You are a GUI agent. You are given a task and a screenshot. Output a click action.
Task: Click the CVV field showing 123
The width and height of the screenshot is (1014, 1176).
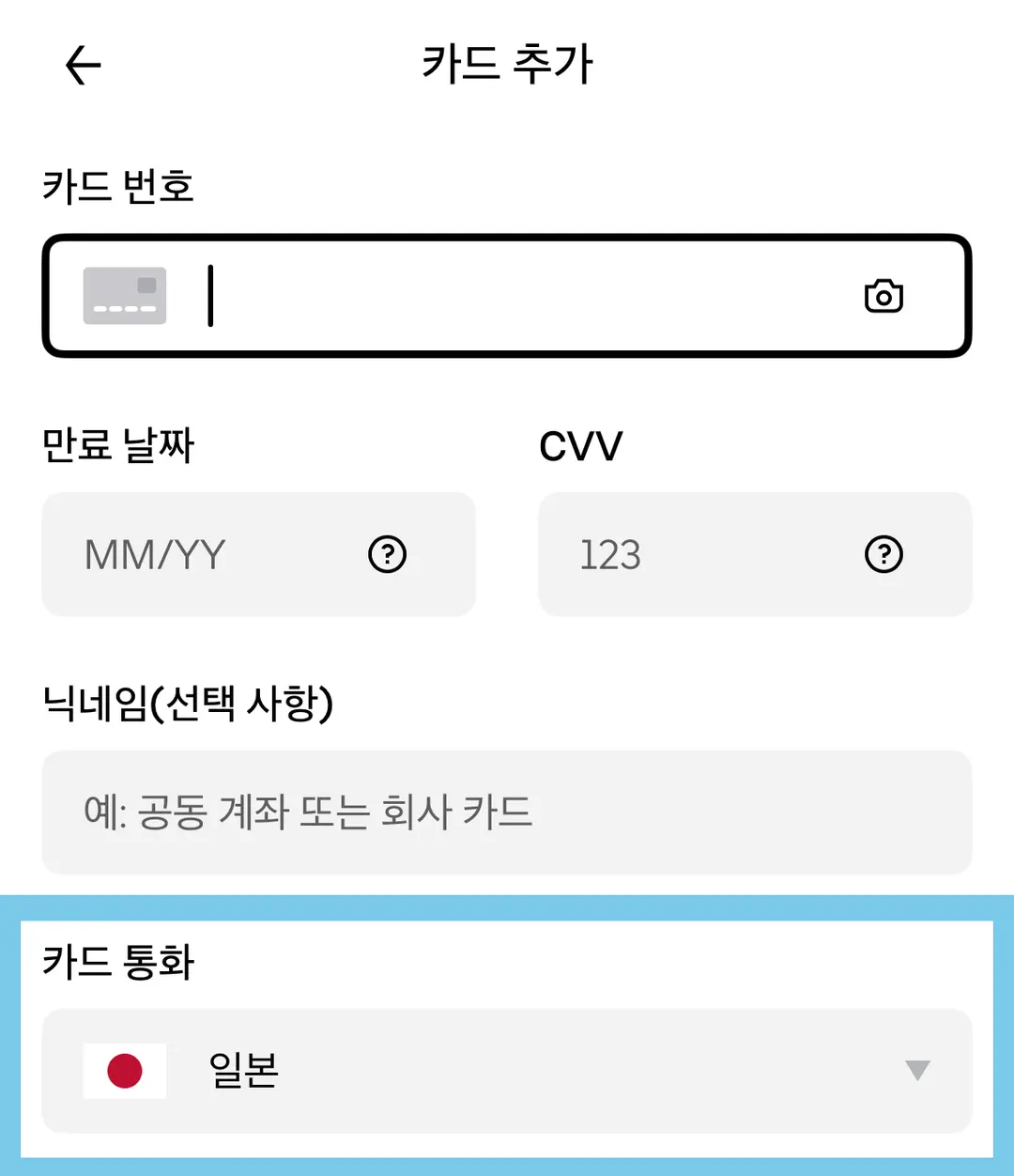[x=755, y=554]
